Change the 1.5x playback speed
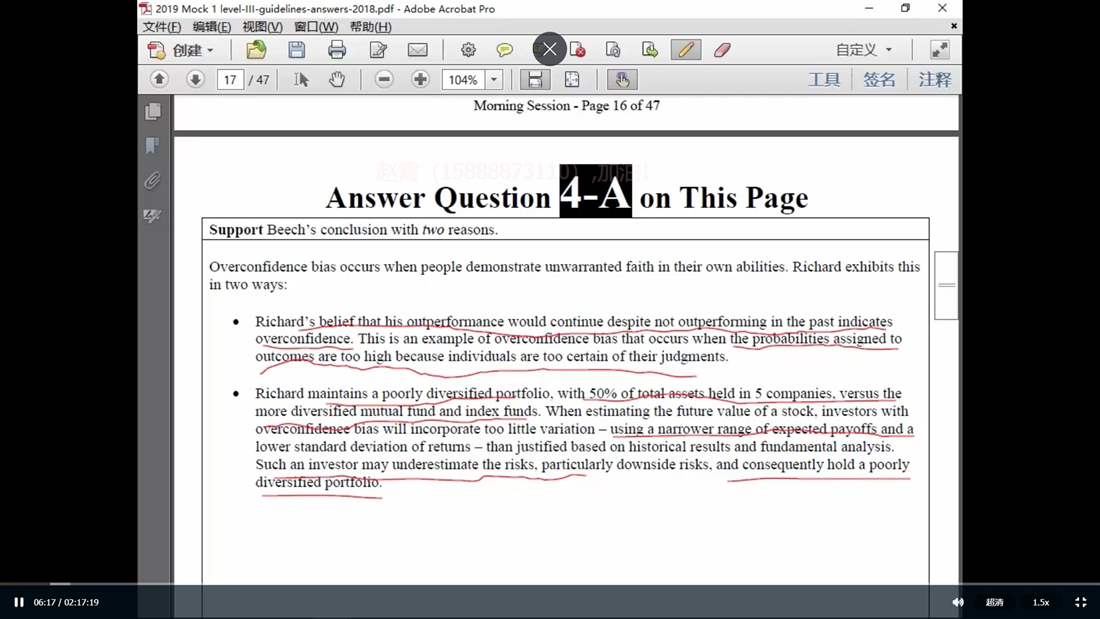 point(1041,602)
